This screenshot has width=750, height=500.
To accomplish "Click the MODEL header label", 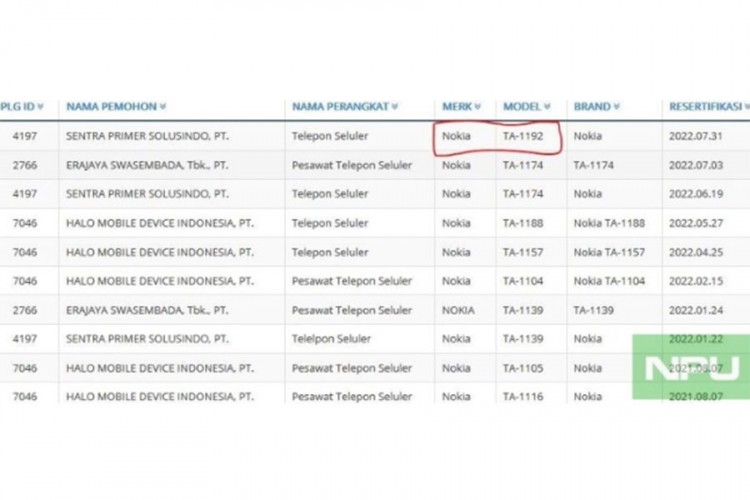I will click(522, 107).
